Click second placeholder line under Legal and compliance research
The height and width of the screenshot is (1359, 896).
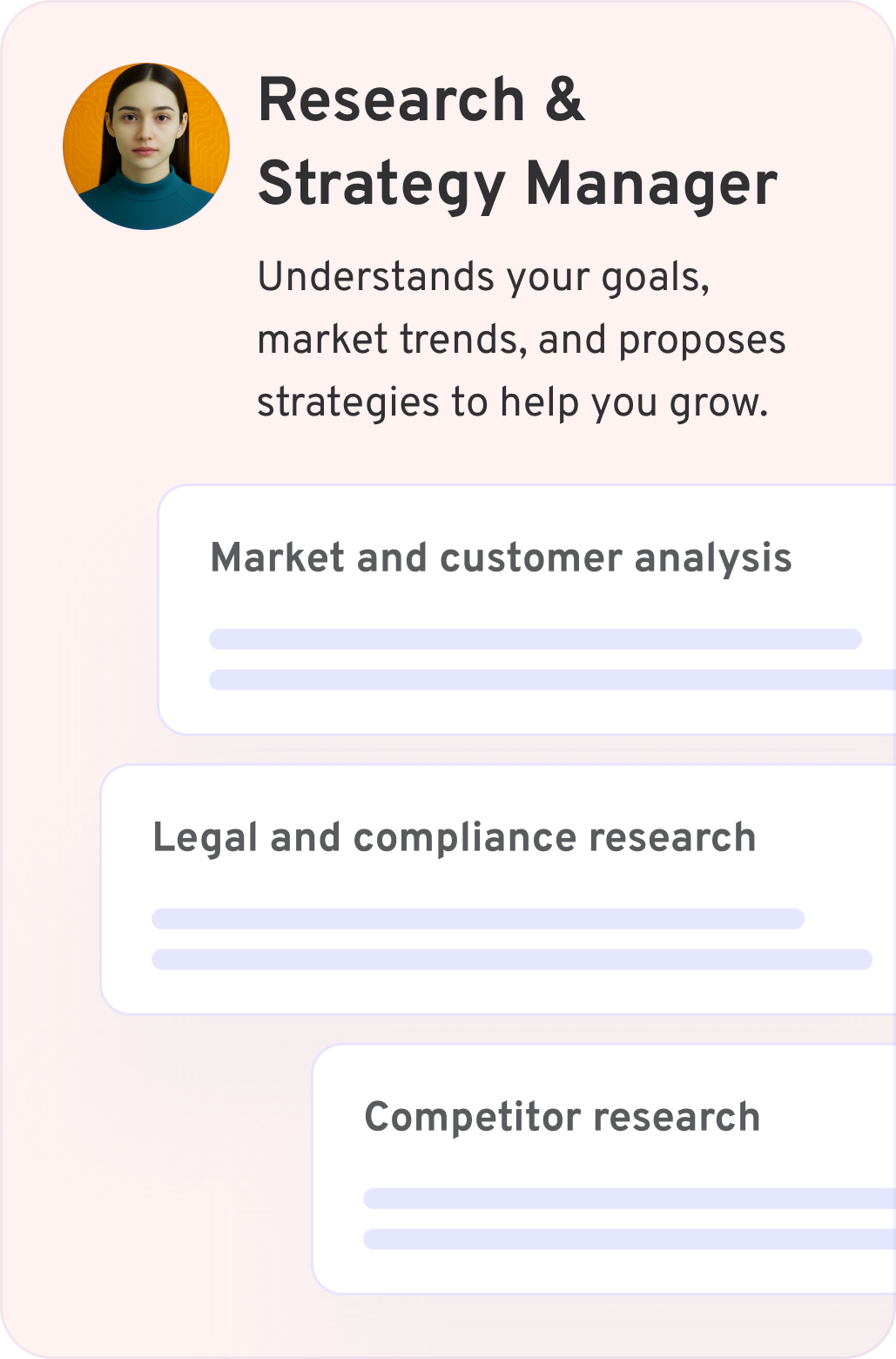(x=511, y=959)
